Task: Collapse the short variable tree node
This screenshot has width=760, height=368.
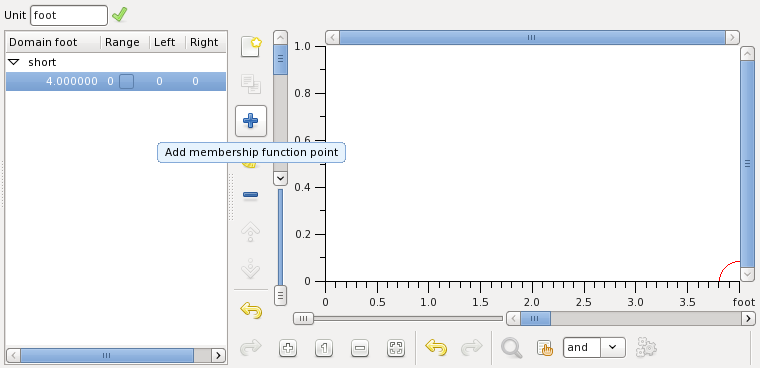Action: [x=15, y=62]
